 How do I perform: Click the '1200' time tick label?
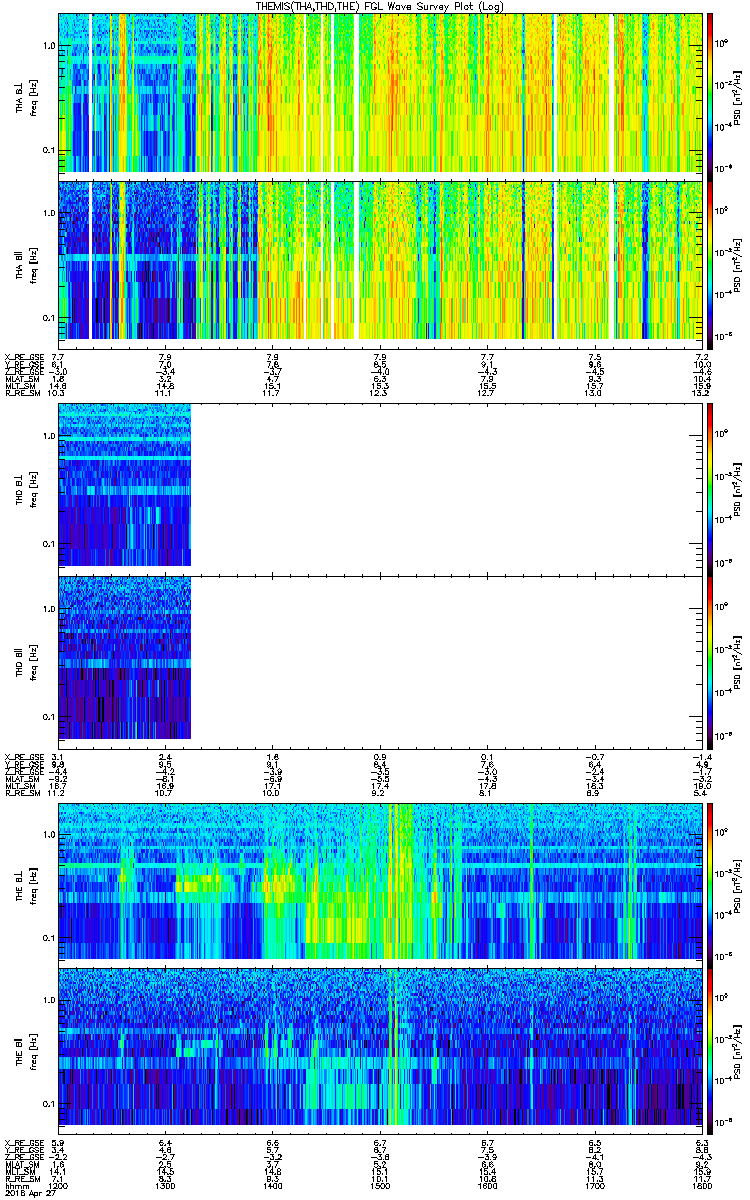coord(58,1184)
